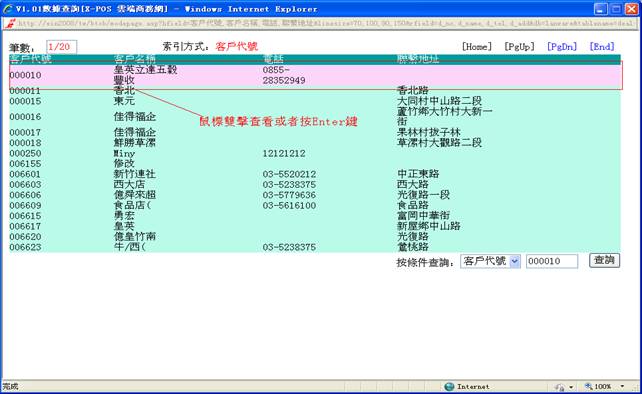
Task: Select customer code 006155
Action: coord(25,164)
